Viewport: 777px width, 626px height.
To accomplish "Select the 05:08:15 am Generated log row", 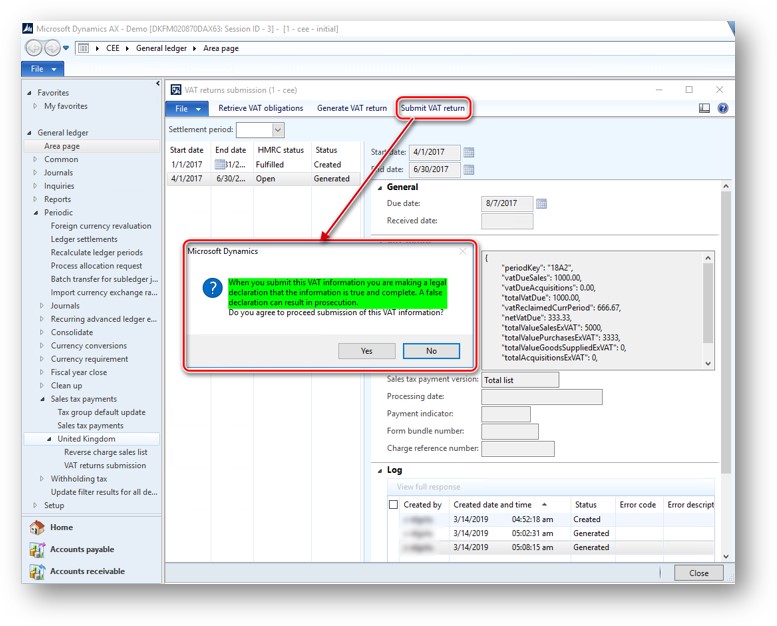I will [550, 547].
